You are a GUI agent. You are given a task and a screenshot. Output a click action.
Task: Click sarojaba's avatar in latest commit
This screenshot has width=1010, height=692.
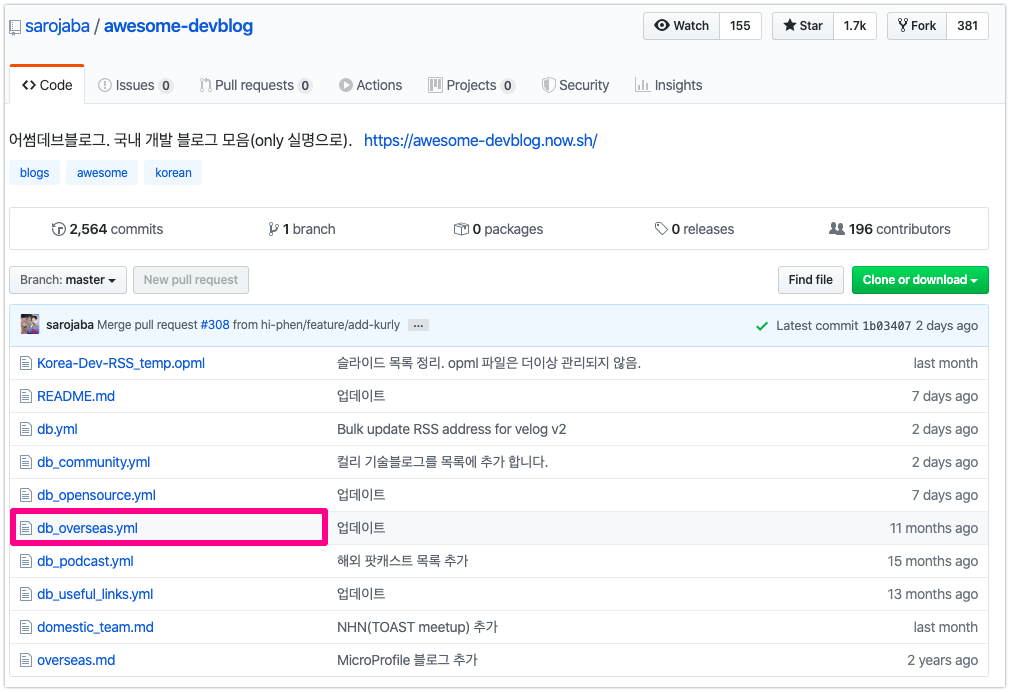coord(30,325)
